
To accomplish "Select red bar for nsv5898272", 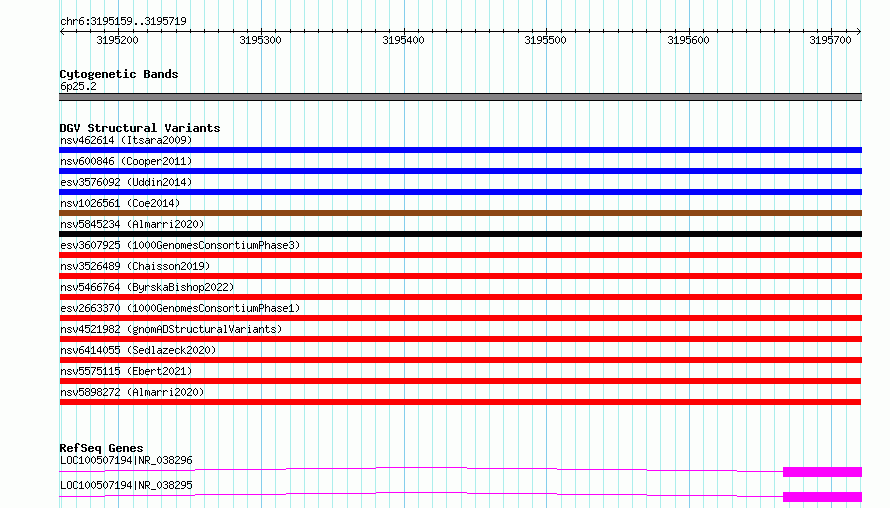I will [460, 402].
